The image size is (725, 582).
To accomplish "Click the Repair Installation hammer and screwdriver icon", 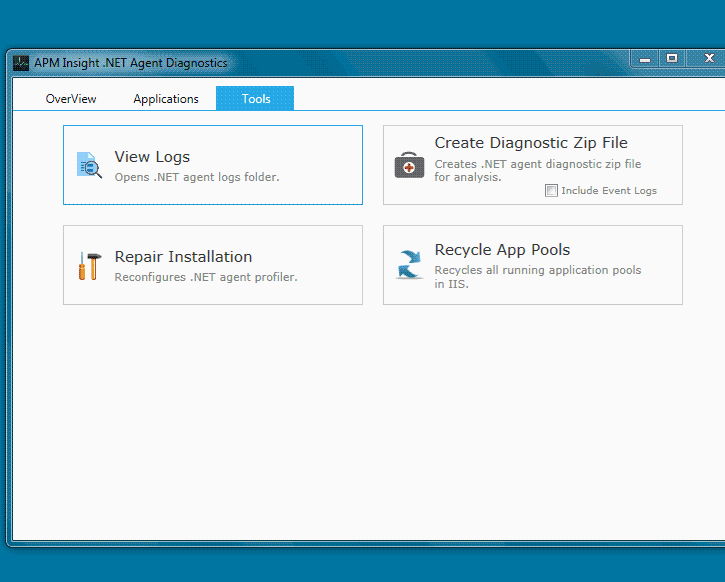I will tap(89, 266).
